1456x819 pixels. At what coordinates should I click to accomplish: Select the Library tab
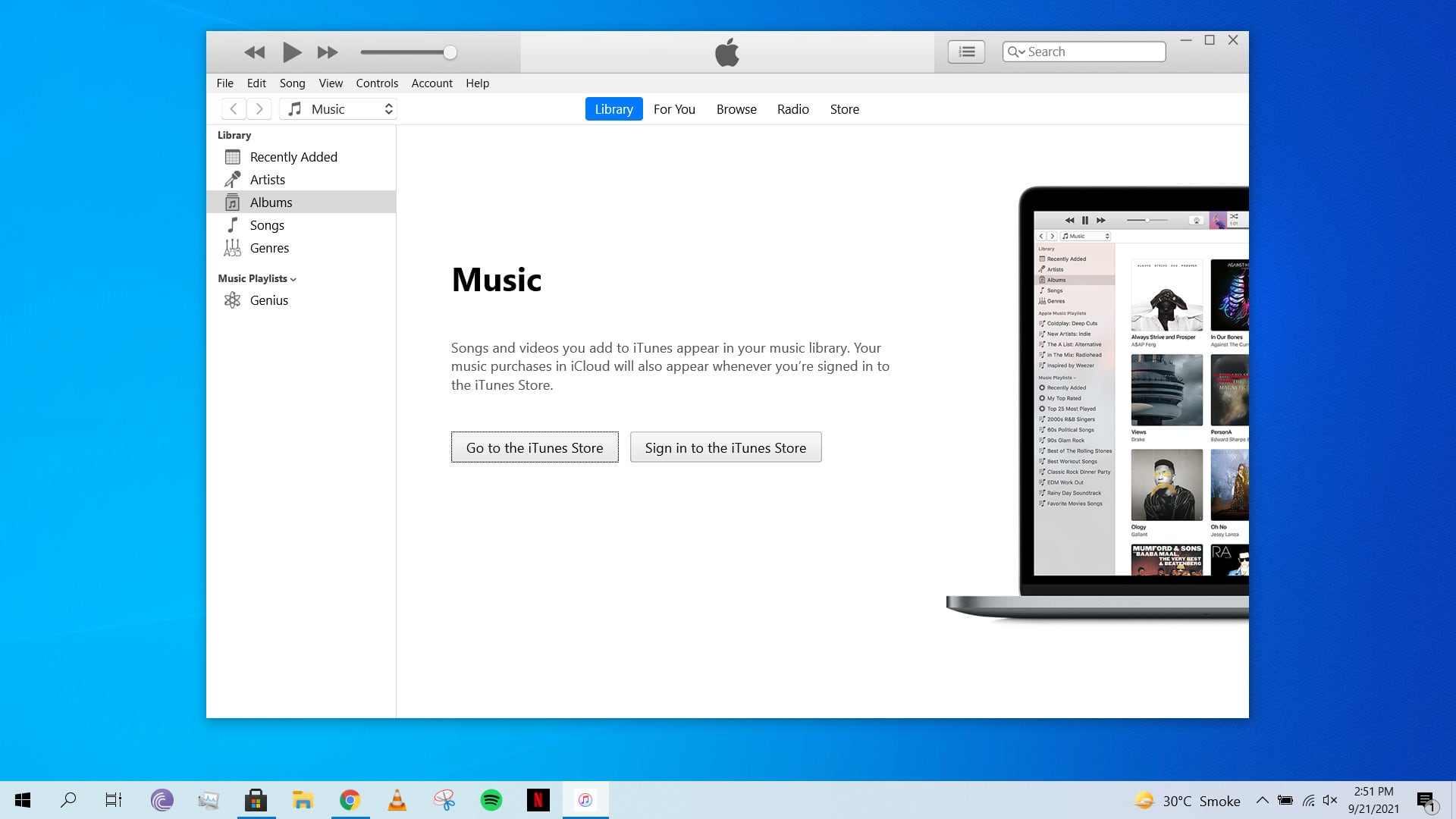click(x=614, y=109)
